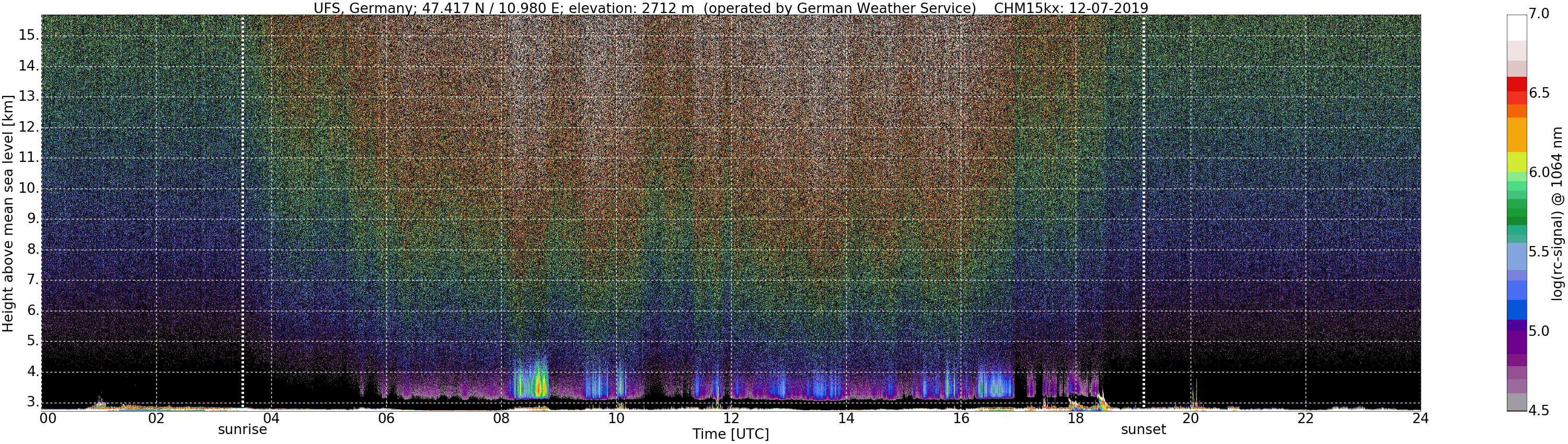
Task: Click the dark green segment of the colorbar
Action: [x=1517, y=221]
